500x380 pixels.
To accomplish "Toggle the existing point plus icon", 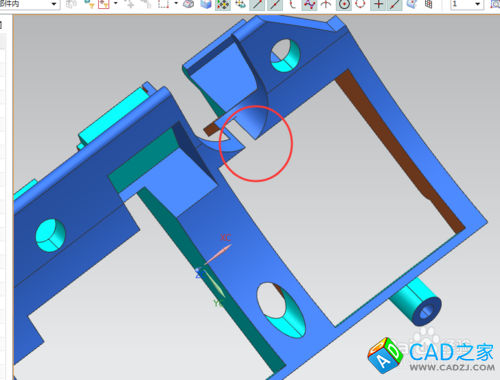I will pos(378,5).
